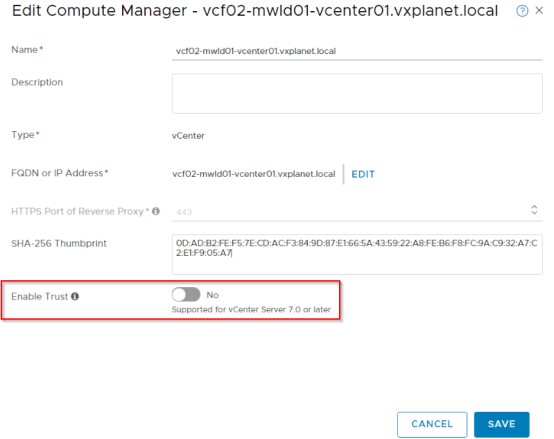Close the Edit Compute Manager dialog
The width and height of the screenshot is (554, 439).
tap(539, 11)
